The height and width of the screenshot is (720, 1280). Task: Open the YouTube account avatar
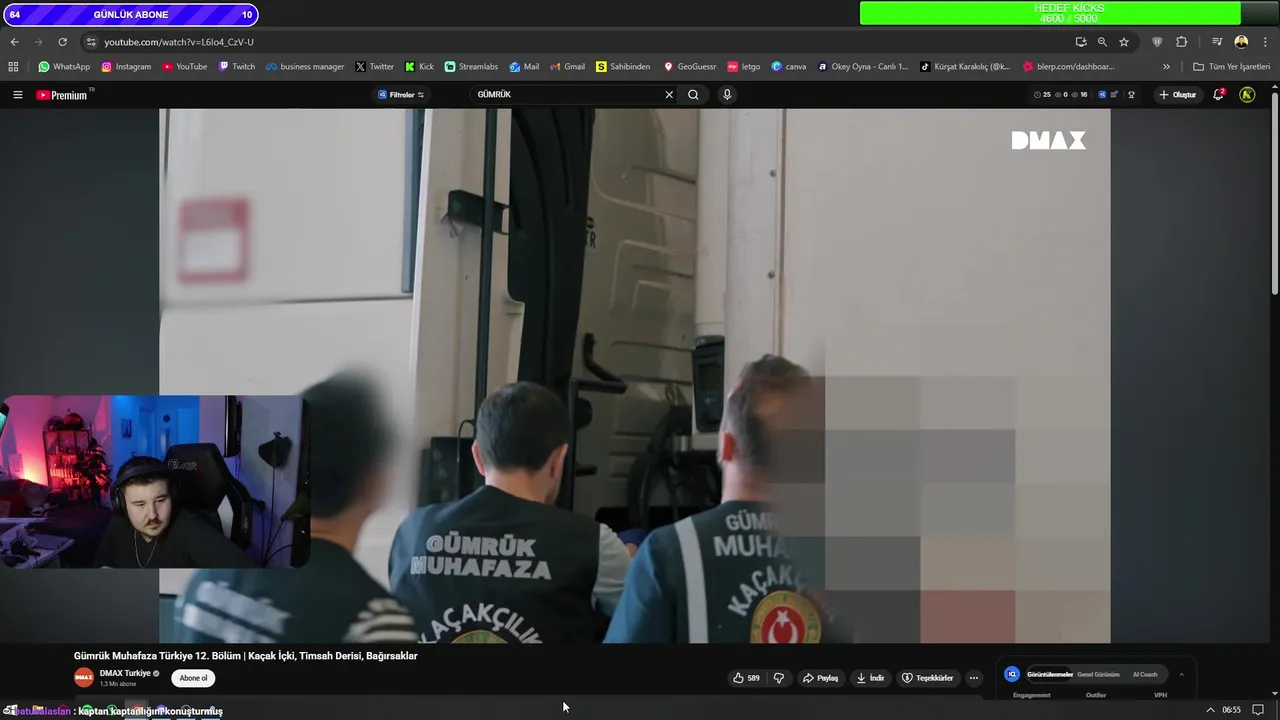click(x=1247, y=95)
